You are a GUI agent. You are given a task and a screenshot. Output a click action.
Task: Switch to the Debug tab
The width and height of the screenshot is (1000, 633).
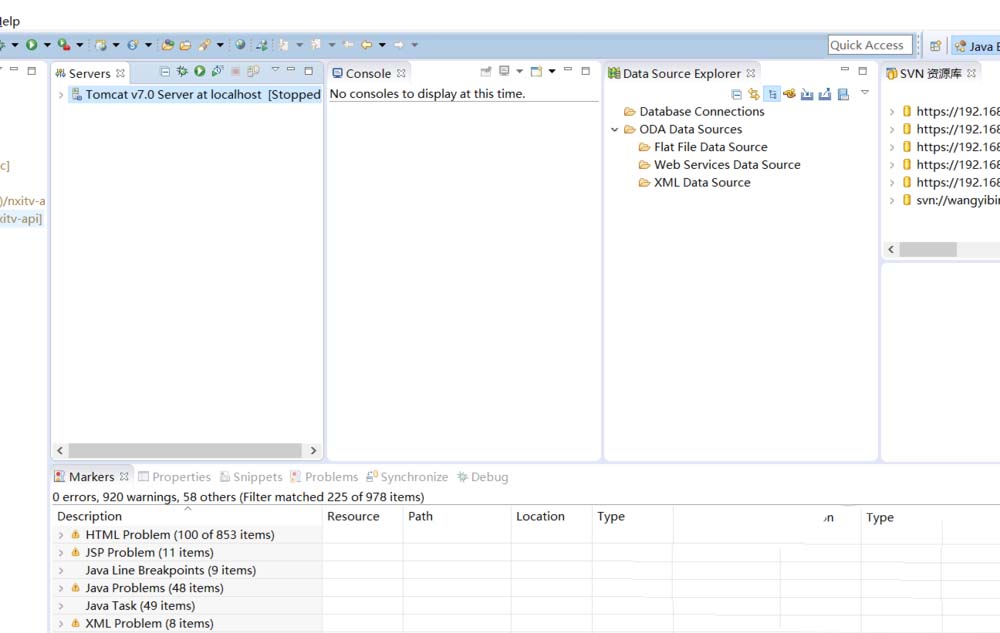(x=483, y=477)
